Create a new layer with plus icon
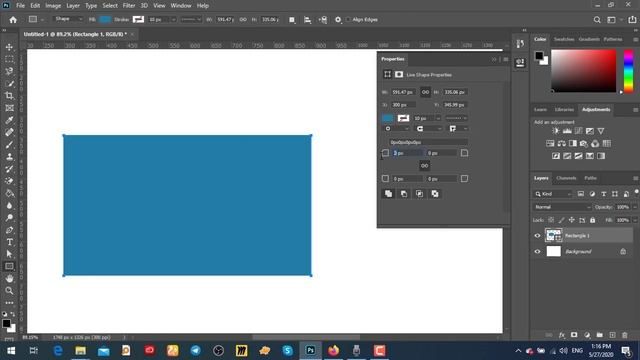The height and width of the screenshot is (360, 640). pos(612,335)
